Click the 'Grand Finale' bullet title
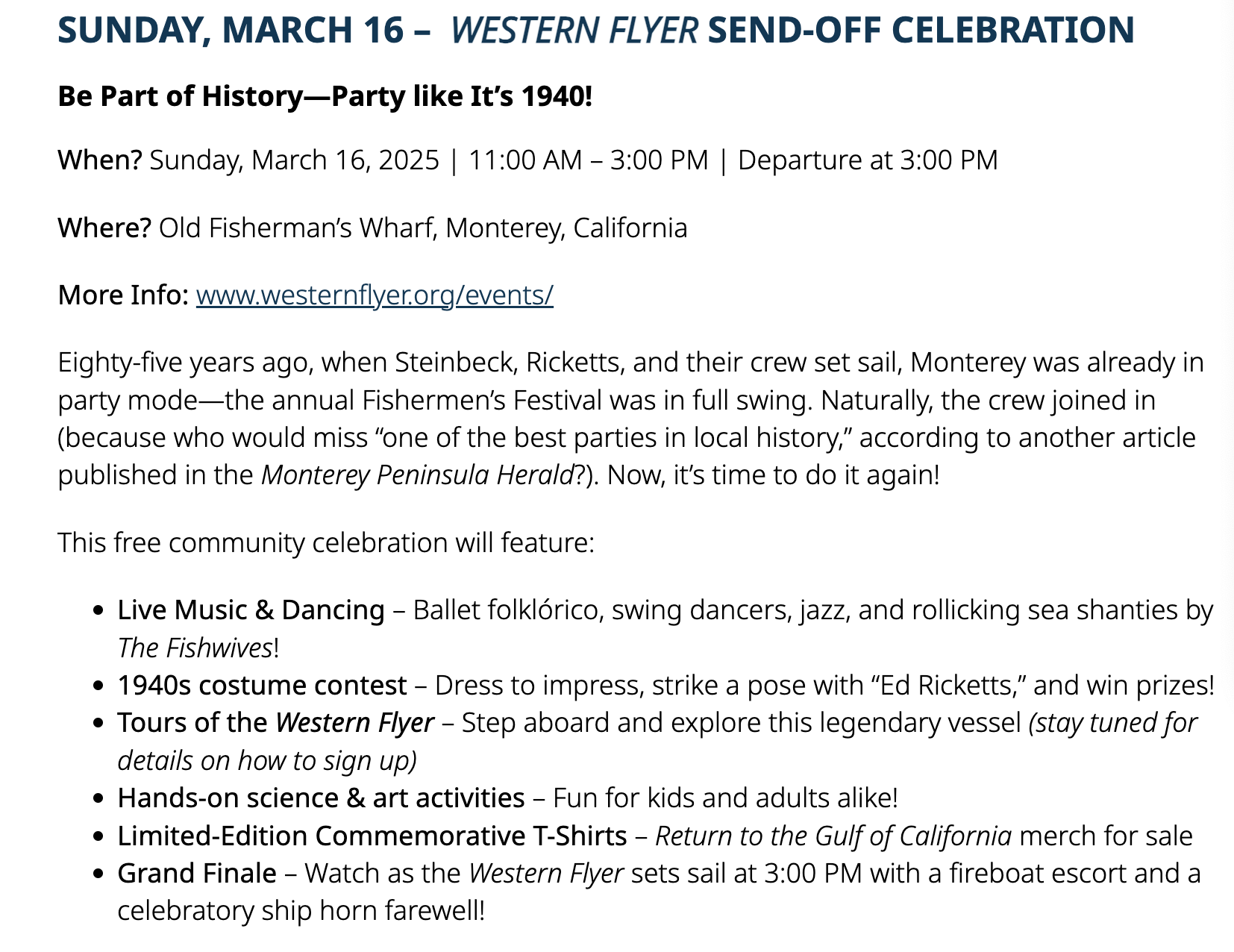 click(x=197, y=873)
